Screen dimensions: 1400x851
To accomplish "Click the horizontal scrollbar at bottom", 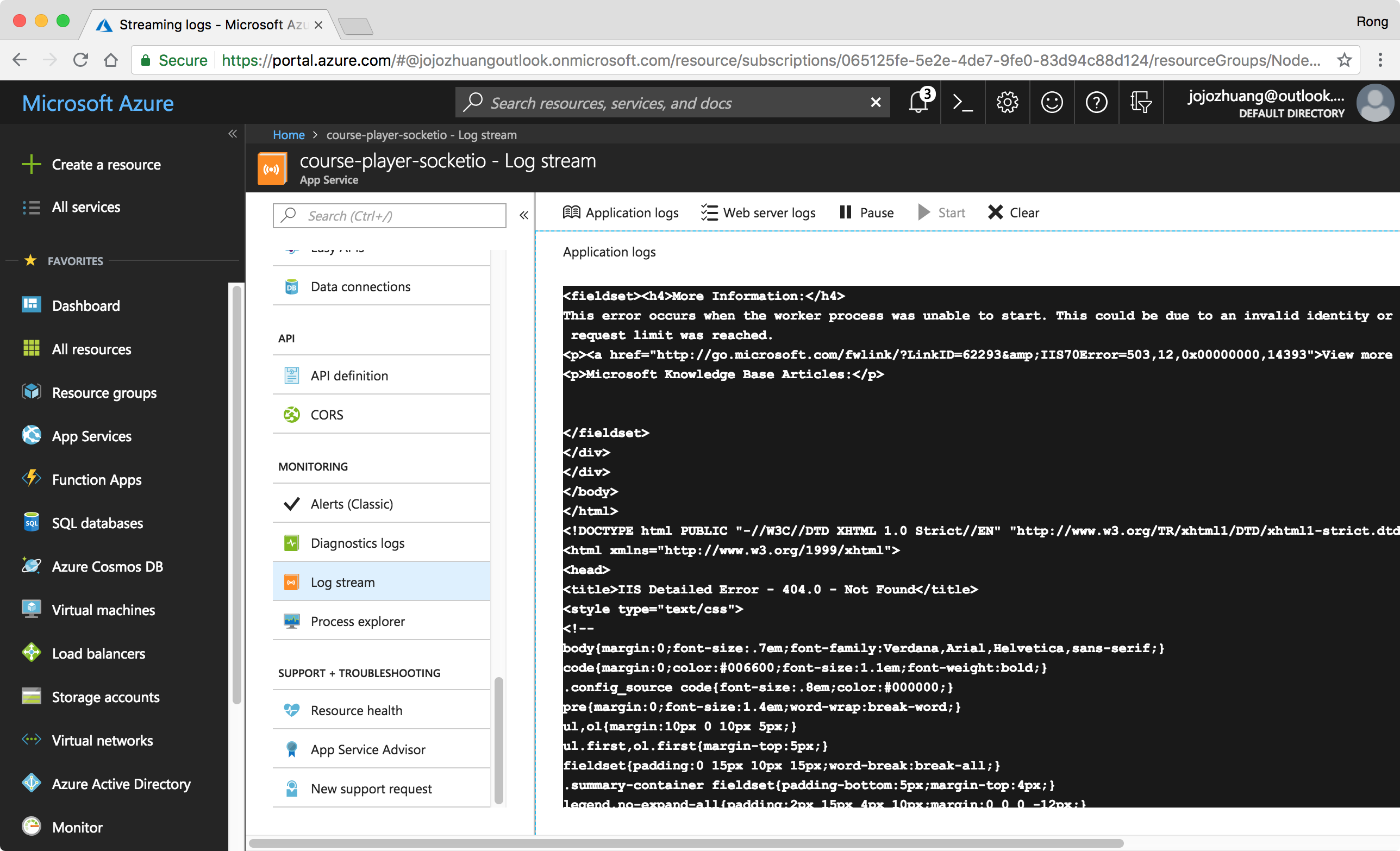I will (x=686, y=842).
